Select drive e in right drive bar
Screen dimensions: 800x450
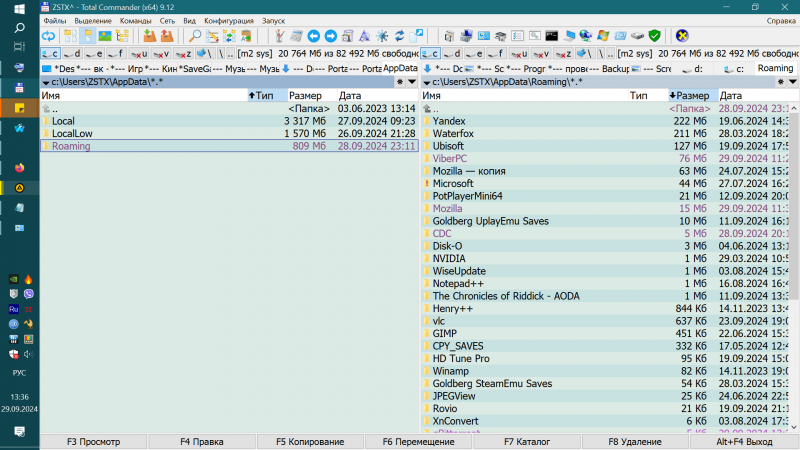473,53
